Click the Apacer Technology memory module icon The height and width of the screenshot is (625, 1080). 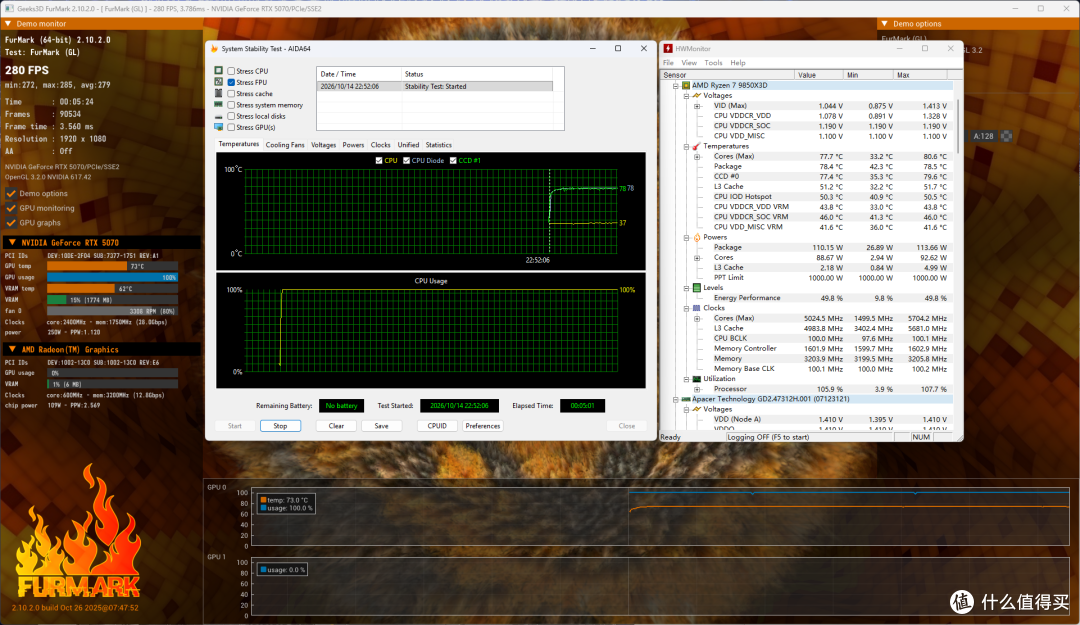[686, 399]
